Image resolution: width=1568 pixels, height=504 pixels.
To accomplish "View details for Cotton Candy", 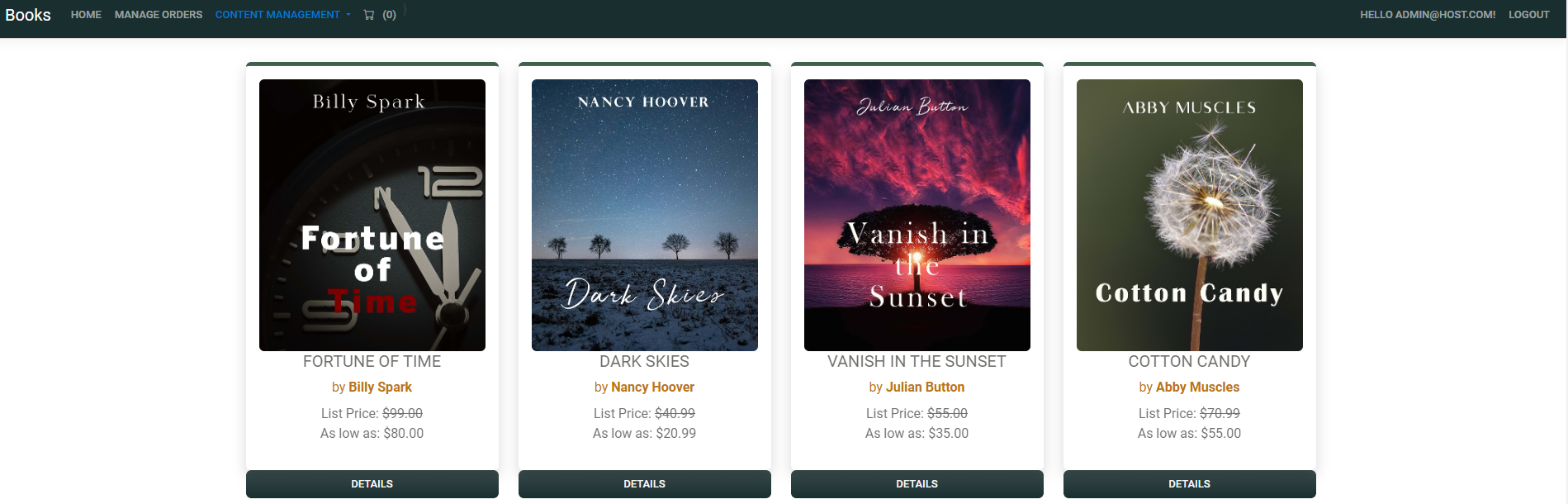I will pyautogui.click(x=1190, y=484).
